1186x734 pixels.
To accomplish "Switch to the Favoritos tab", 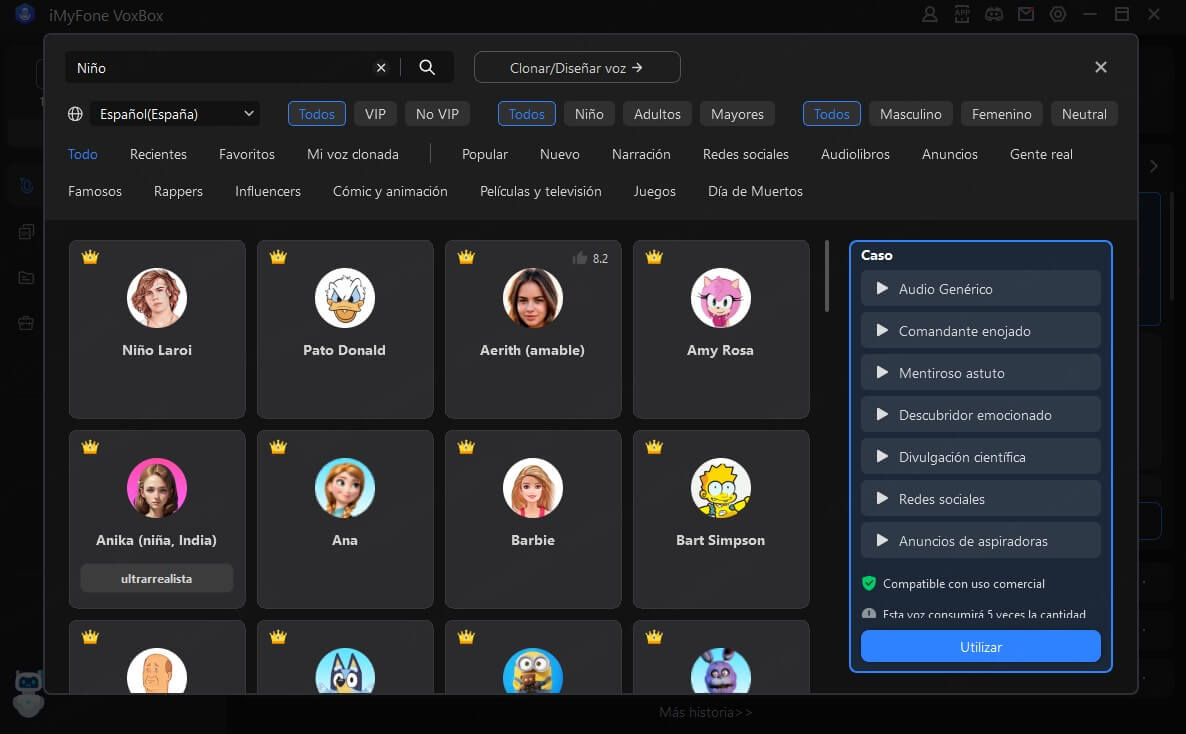I will 247,154.
